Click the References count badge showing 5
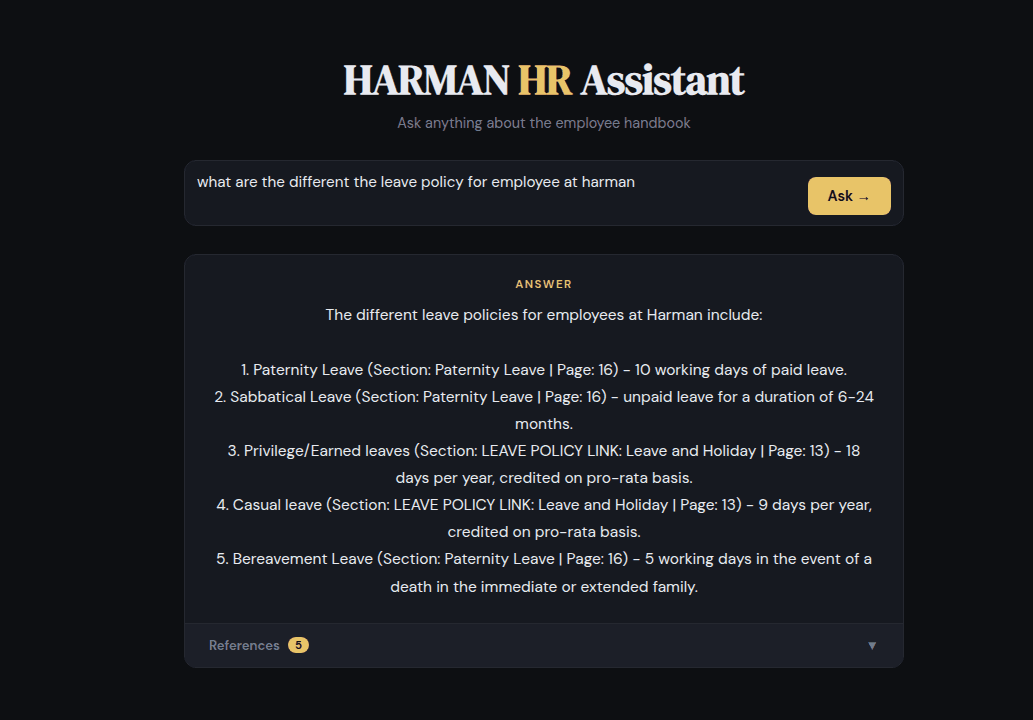Screen dimensions: 1033x720 [x=298, y=645]
